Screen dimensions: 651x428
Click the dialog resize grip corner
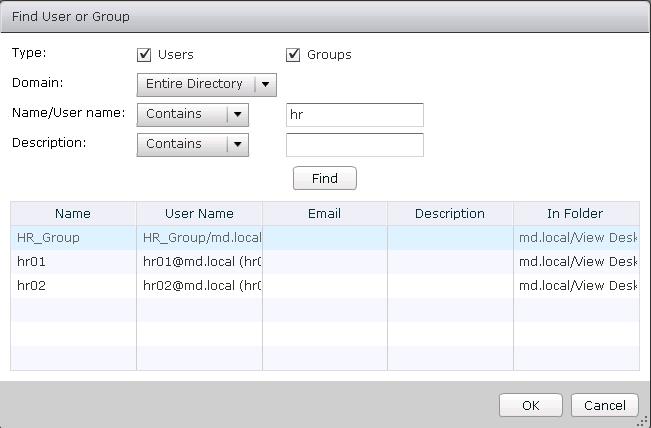pyautogui.click(x=643, y=421)
